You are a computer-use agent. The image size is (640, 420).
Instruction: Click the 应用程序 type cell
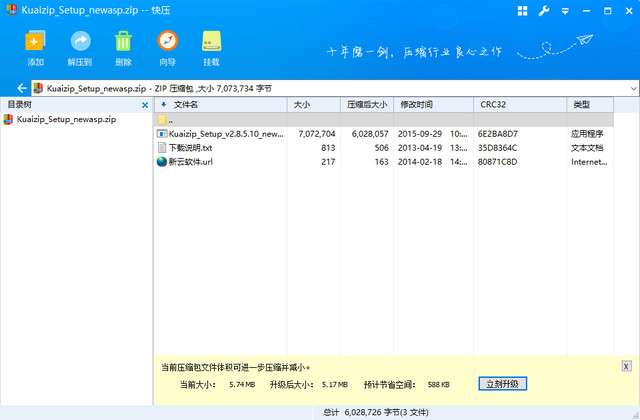coord(587,133)
